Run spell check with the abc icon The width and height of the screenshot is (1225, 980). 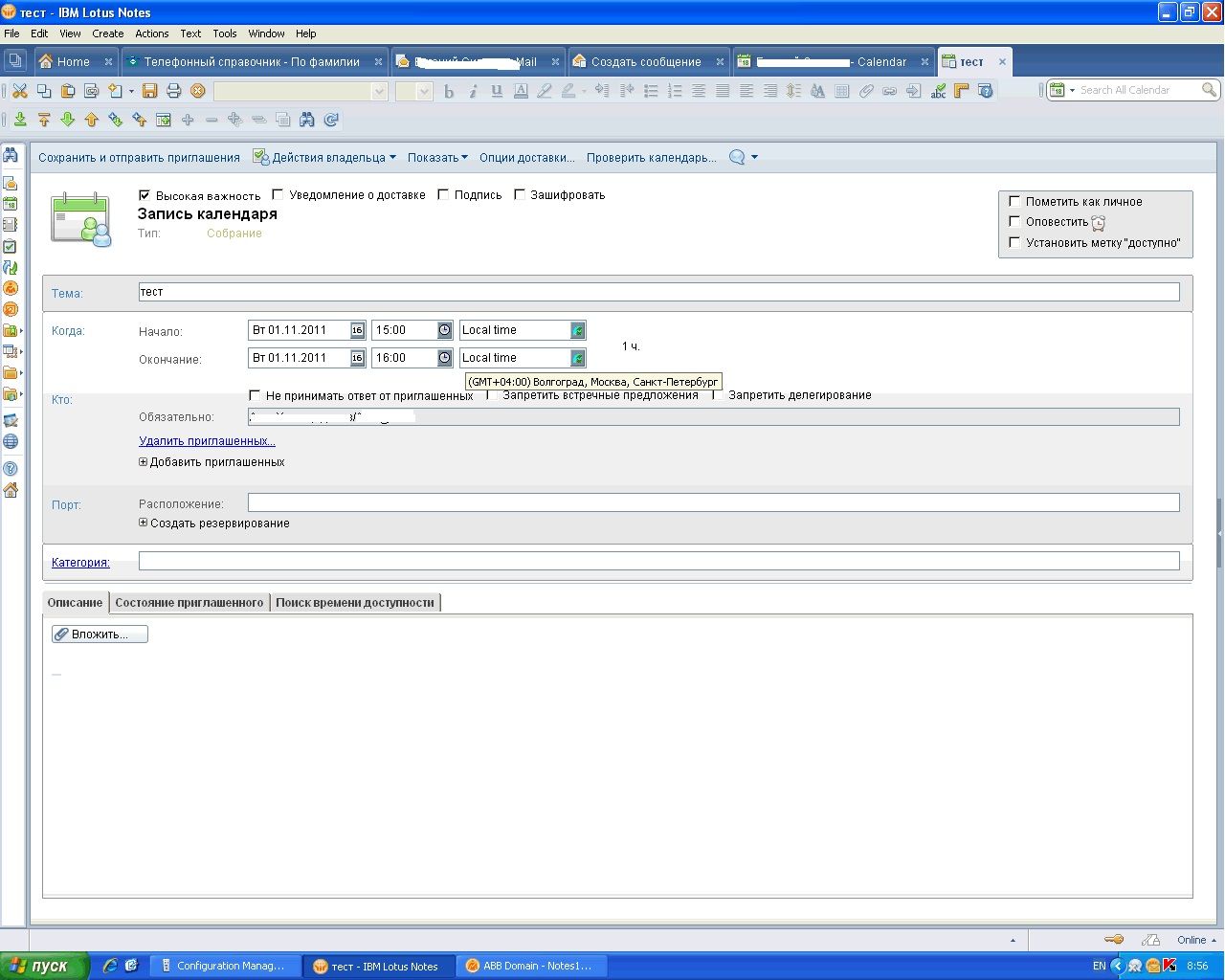pos(938,91)
